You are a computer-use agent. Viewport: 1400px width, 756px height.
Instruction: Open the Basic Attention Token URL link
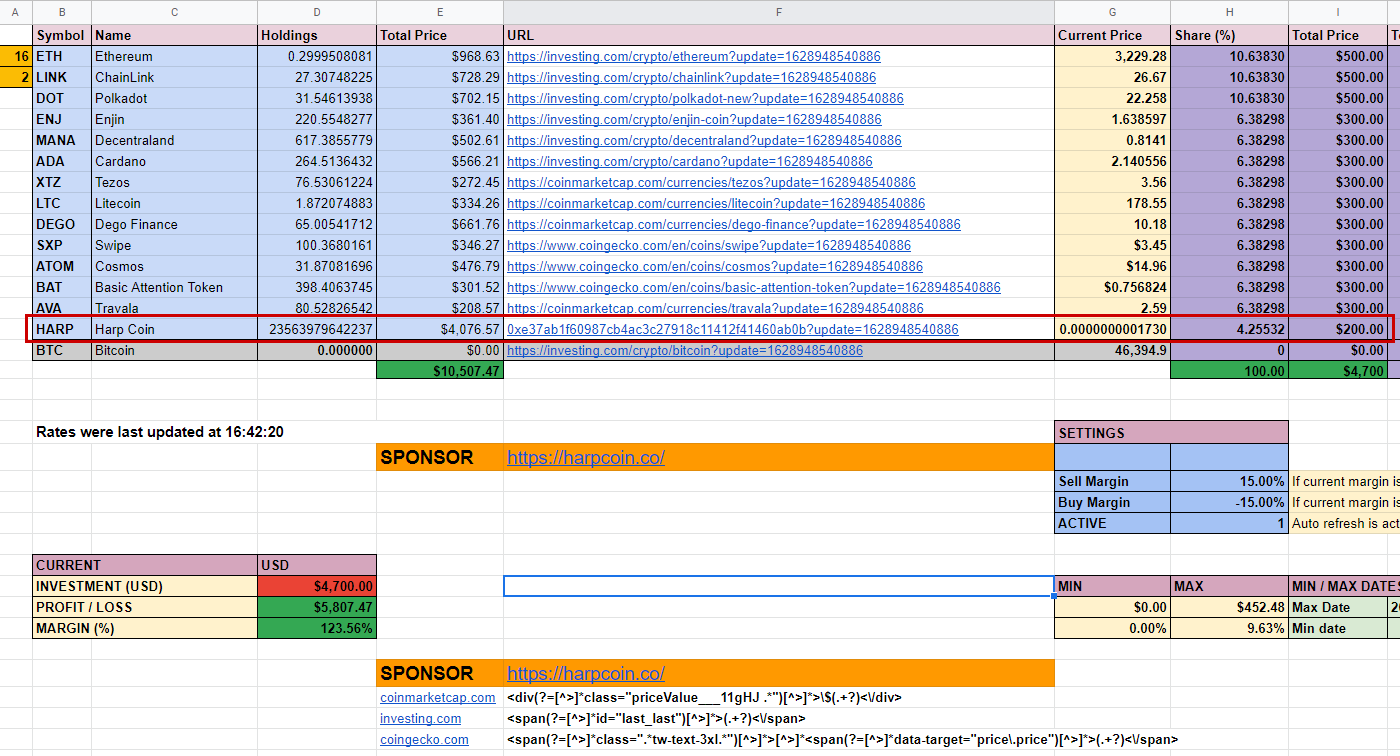pyautogui.click(x=754, y=288)
